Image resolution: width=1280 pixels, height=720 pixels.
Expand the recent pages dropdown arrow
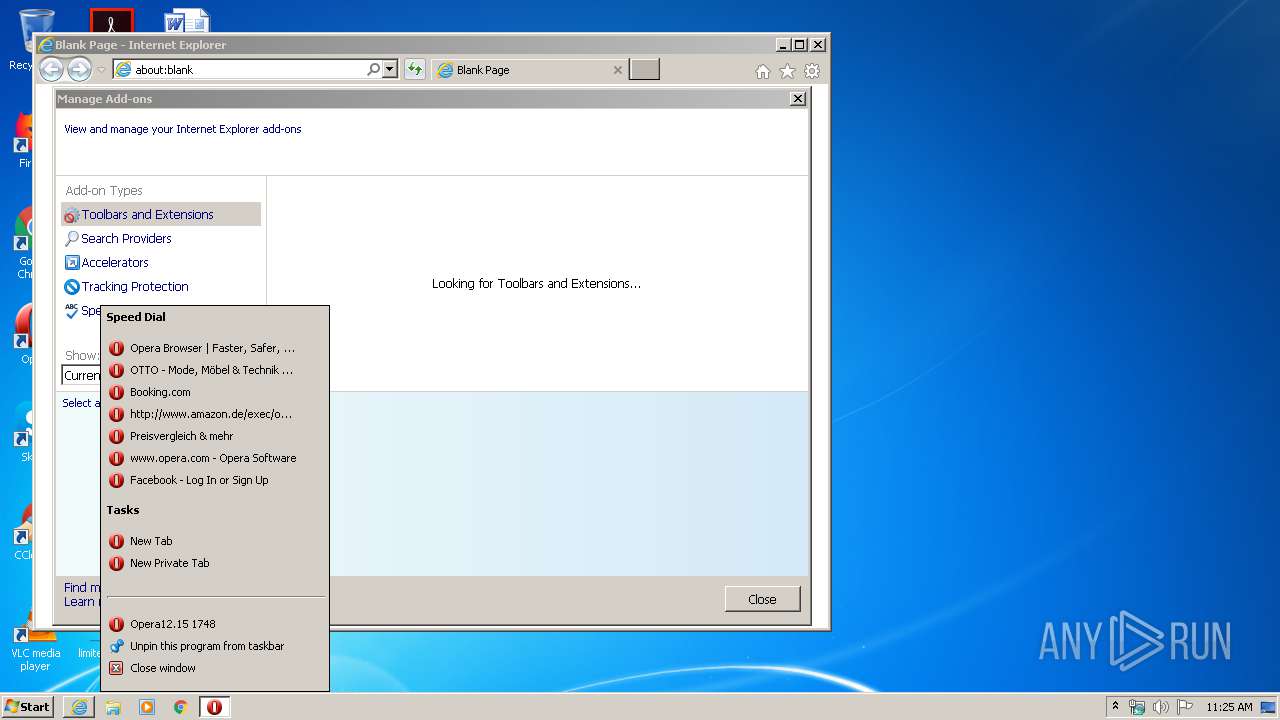pos(101,70)
